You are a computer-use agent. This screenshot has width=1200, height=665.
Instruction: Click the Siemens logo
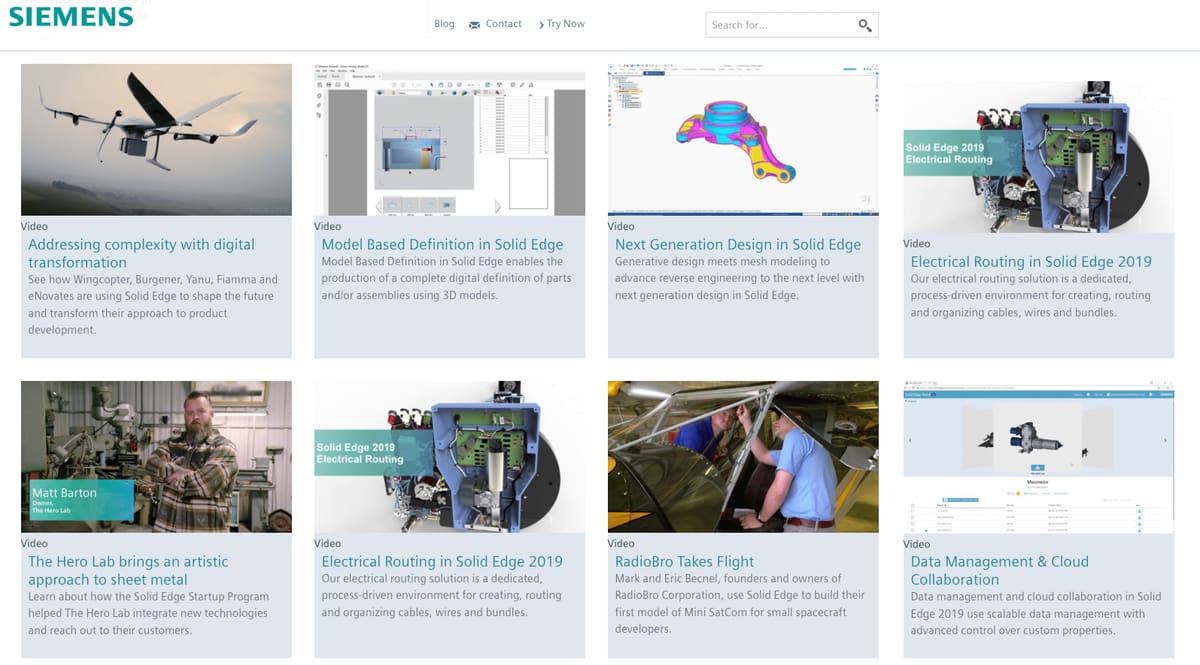(x=71, y=16)
